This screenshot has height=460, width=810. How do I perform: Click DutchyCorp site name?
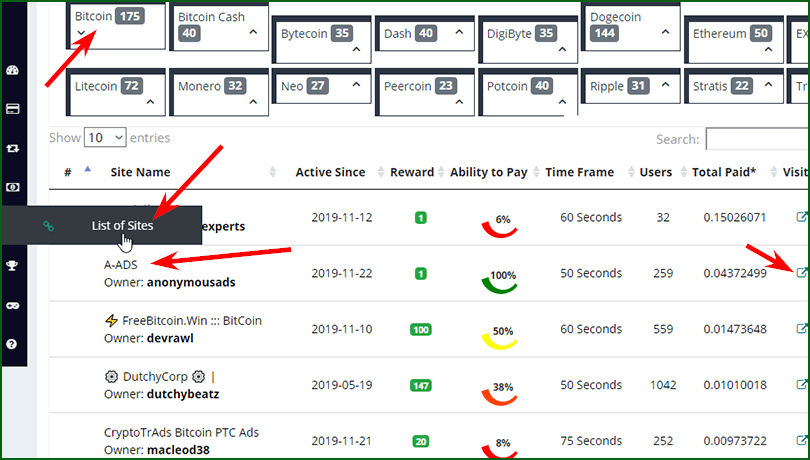[x=155, y=376]
